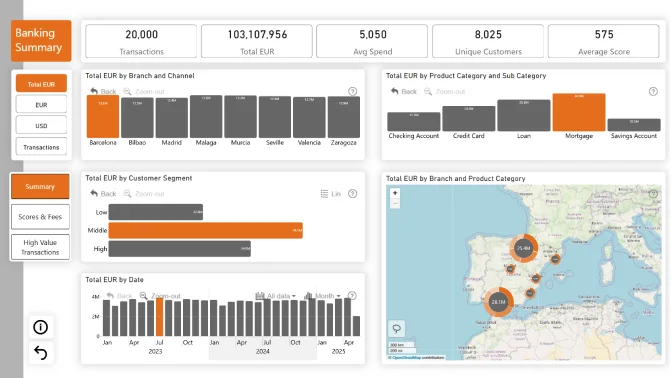Toggle the Lin scale option

pos(331,194)
